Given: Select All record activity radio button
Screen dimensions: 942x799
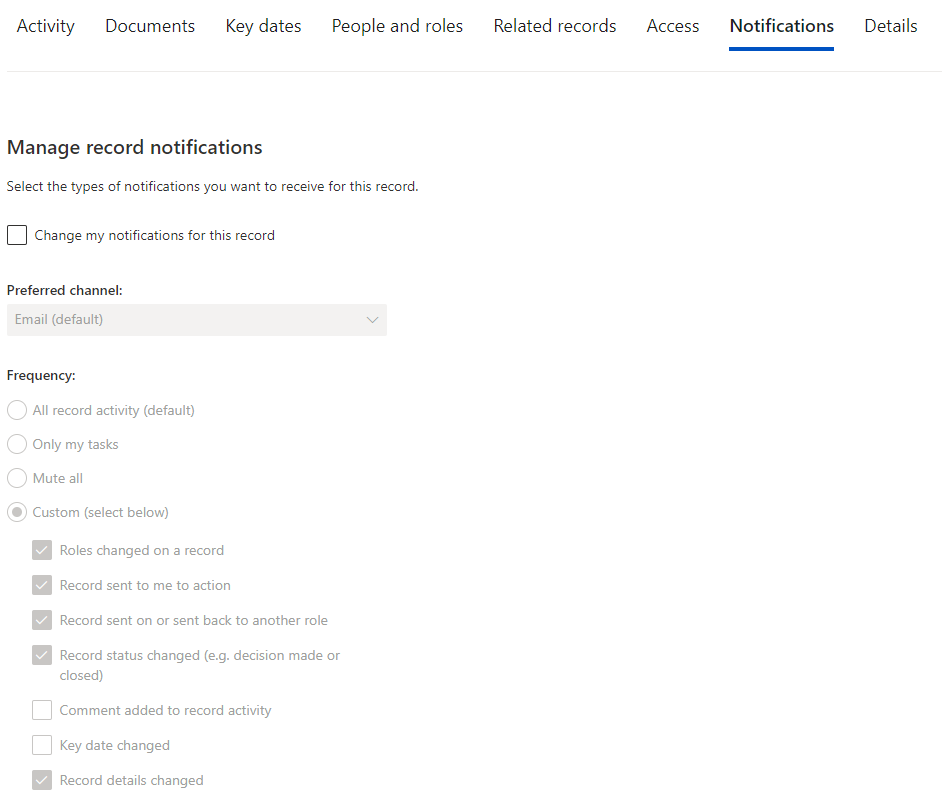Looking at the screenshot, I should pos(17,411).
